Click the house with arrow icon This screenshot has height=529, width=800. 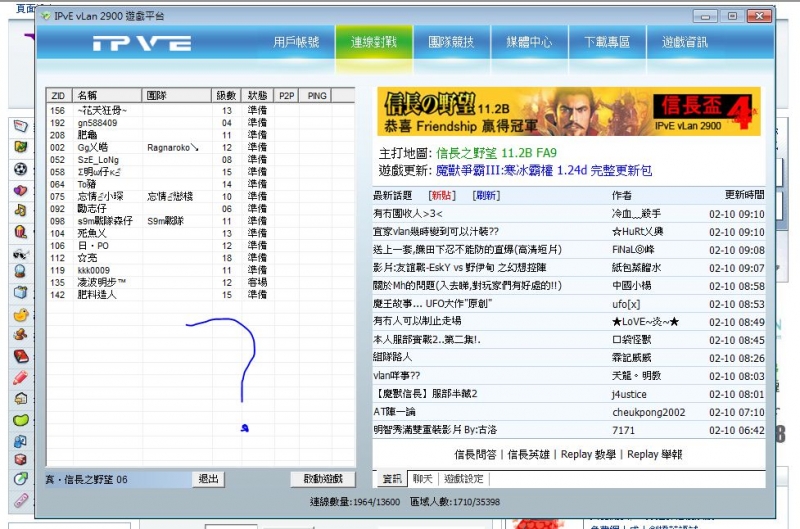point(20,398)
